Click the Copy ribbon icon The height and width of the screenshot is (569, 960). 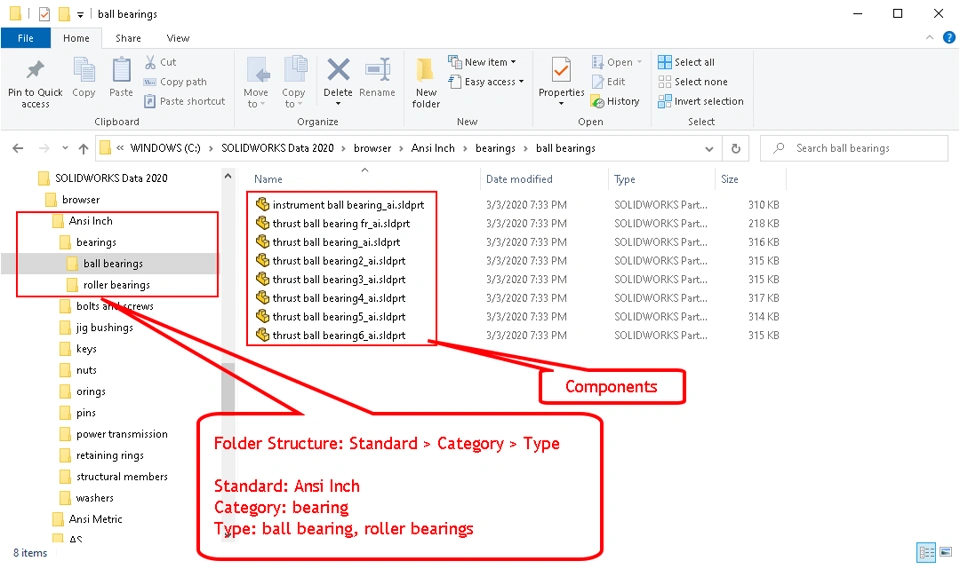coord(84,70)
